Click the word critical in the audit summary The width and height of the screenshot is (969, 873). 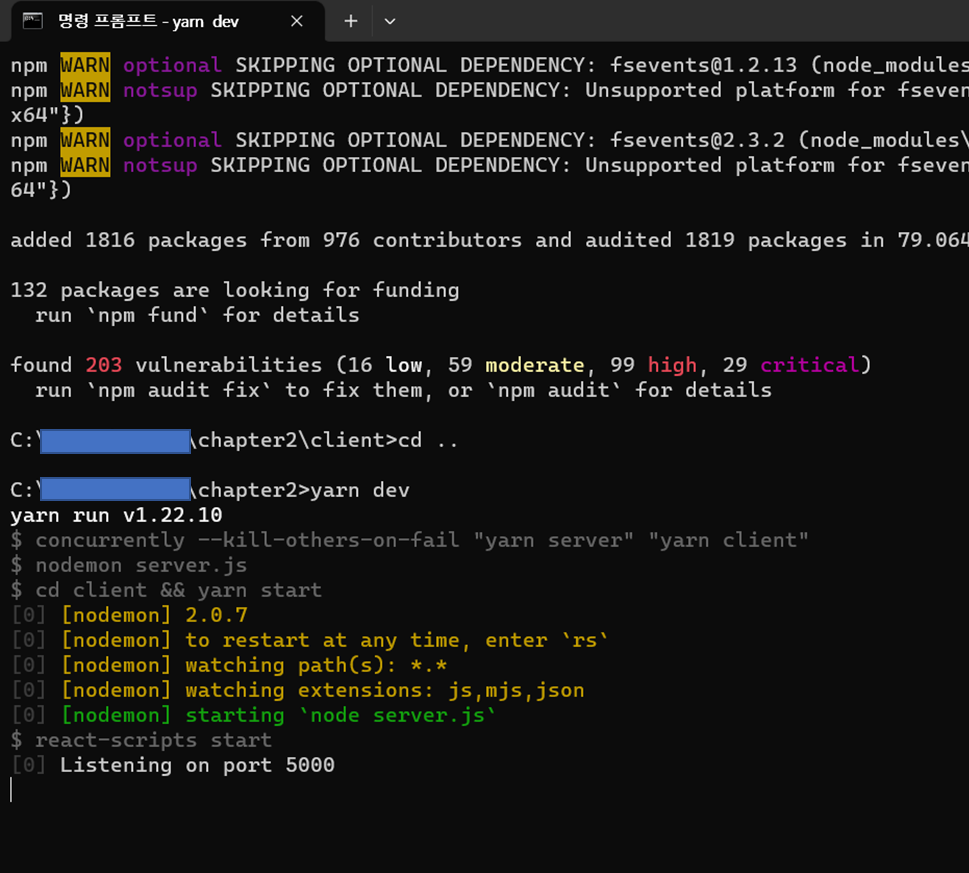808,364
